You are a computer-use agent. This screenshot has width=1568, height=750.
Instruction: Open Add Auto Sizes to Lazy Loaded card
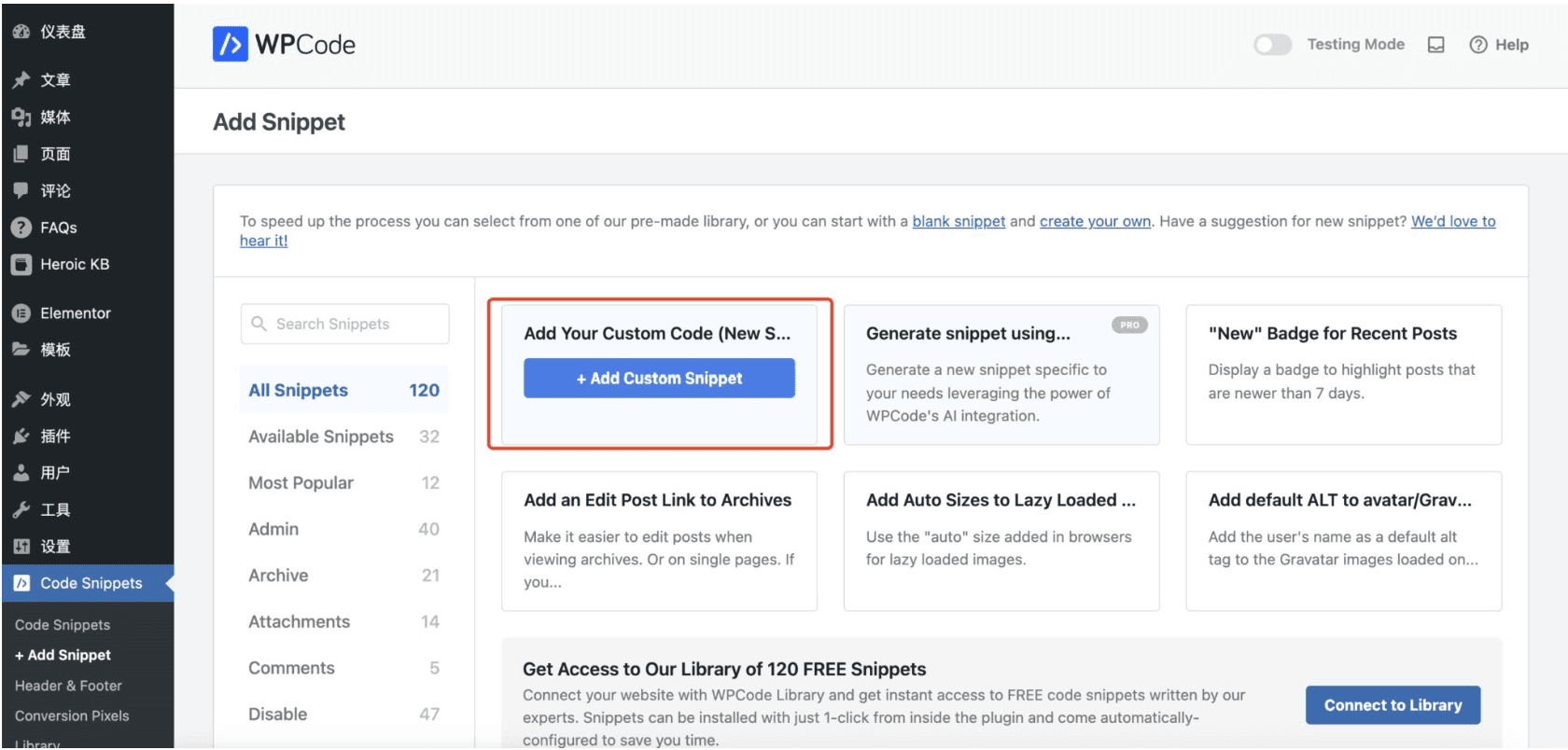[x=1001, y=541]
